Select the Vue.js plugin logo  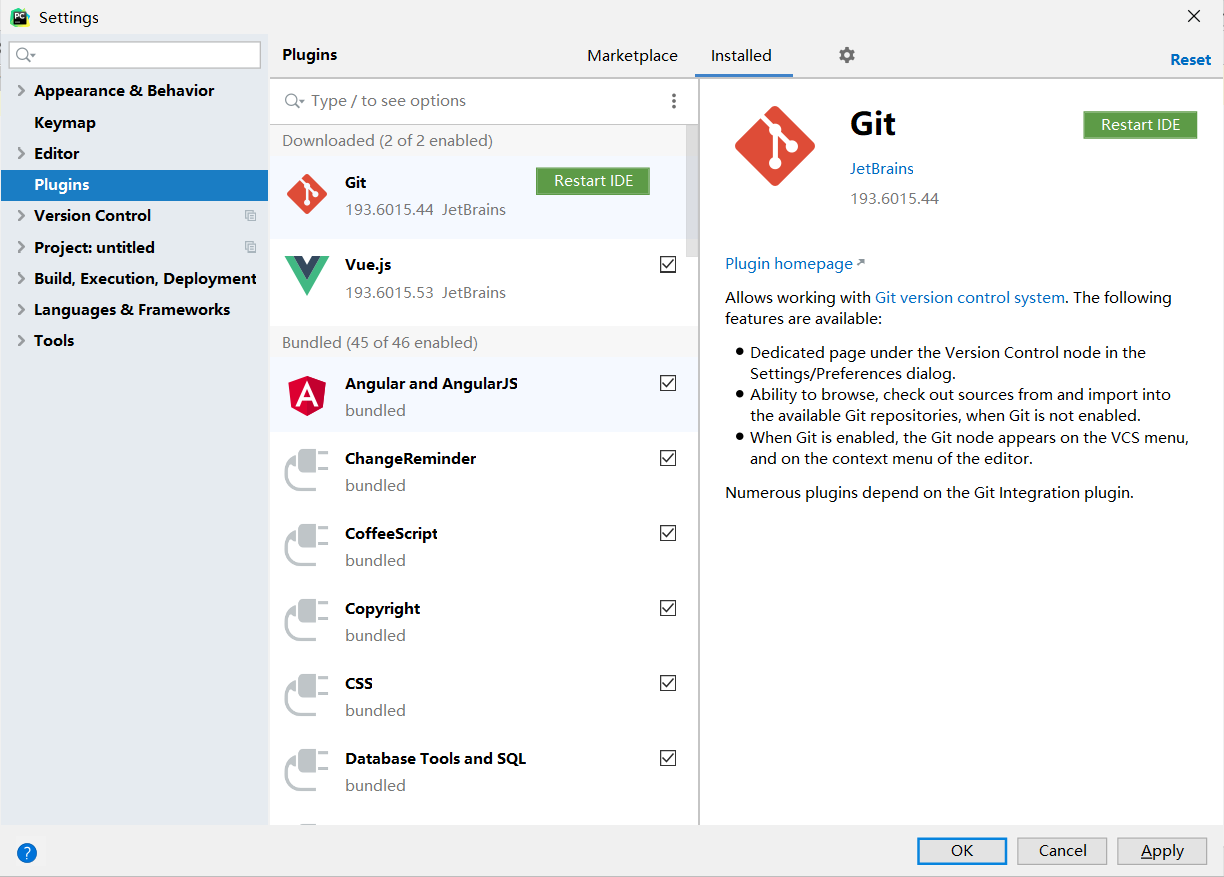click(x=307, y=276)
